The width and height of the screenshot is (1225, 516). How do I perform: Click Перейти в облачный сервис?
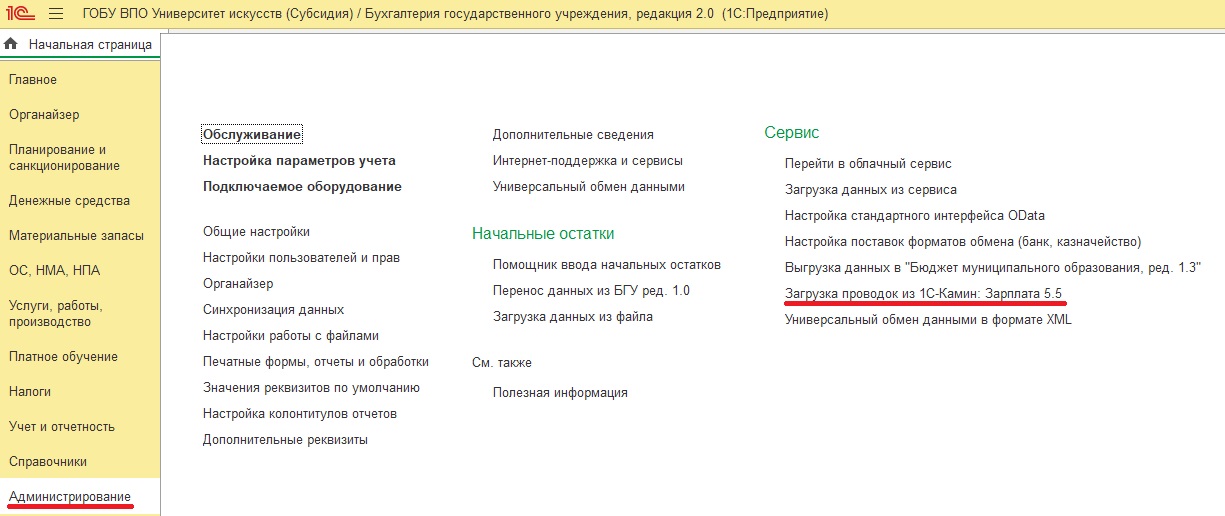pyautogui.click(x=868, y=163)
